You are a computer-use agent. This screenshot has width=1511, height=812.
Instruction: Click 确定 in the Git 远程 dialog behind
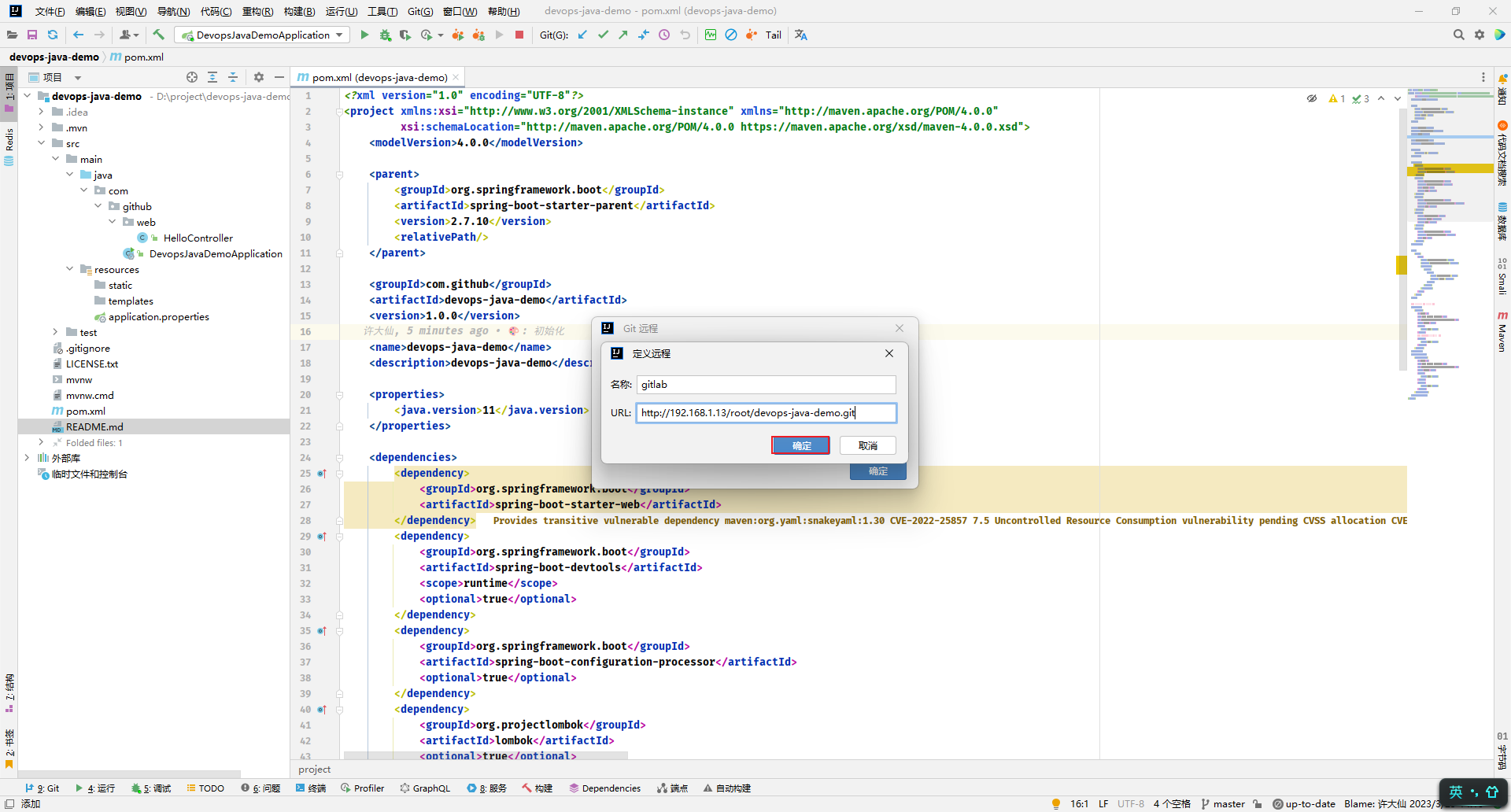point(878,471)
